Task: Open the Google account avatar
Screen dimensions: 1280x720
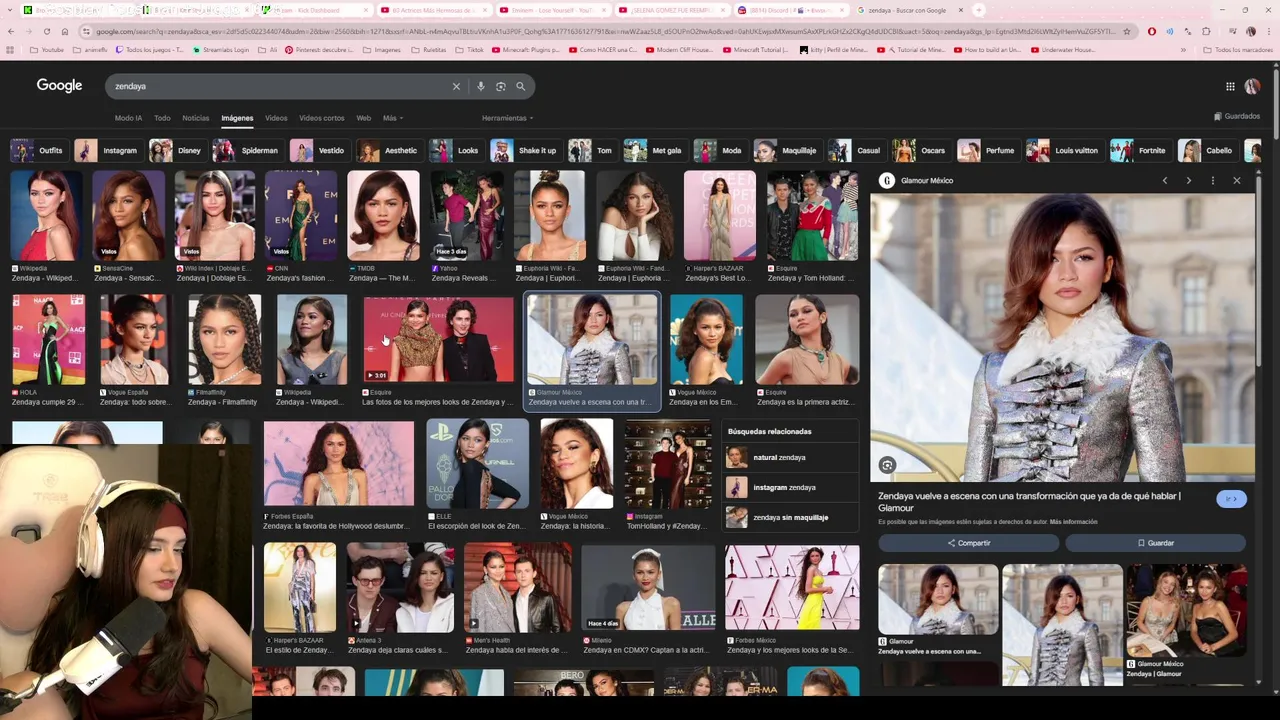Action: coord(1252,86)
